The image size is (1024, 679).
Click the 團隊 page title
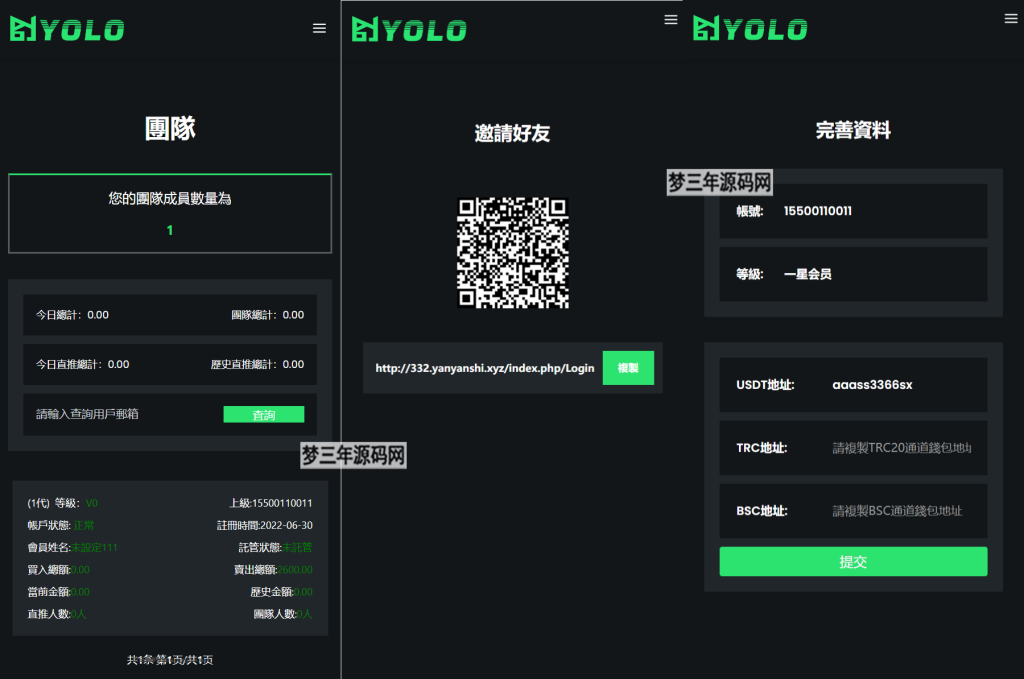[x=170, y=128]
